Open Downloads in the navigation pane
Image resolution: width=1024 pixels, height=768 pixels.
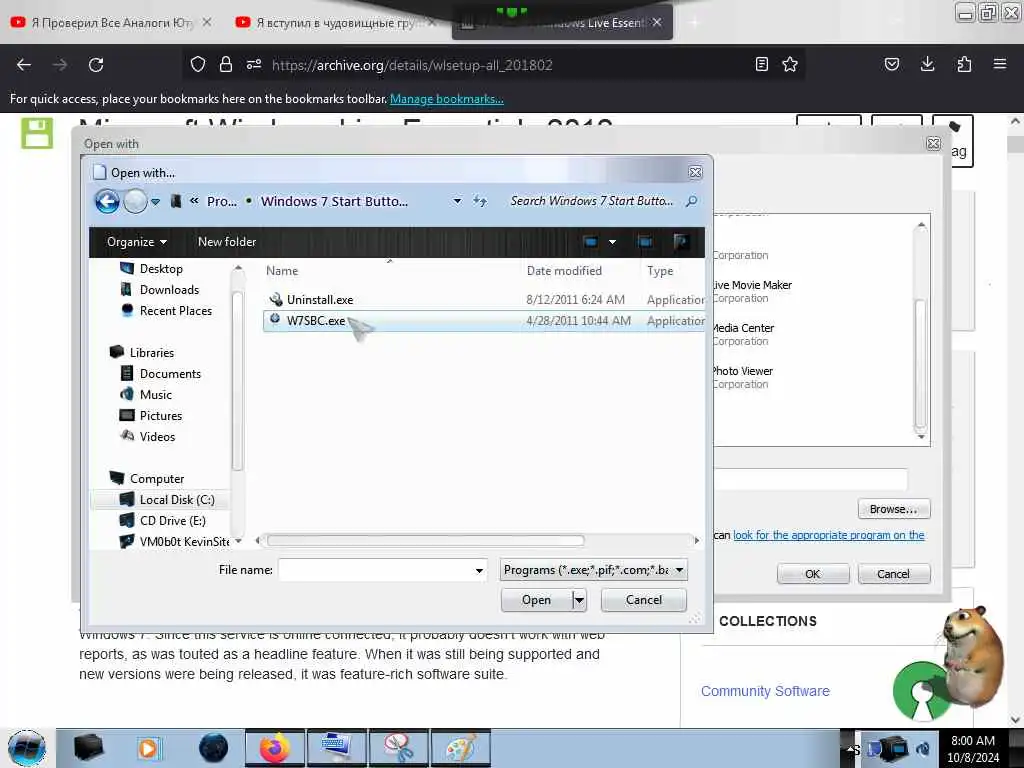(169, 289)
